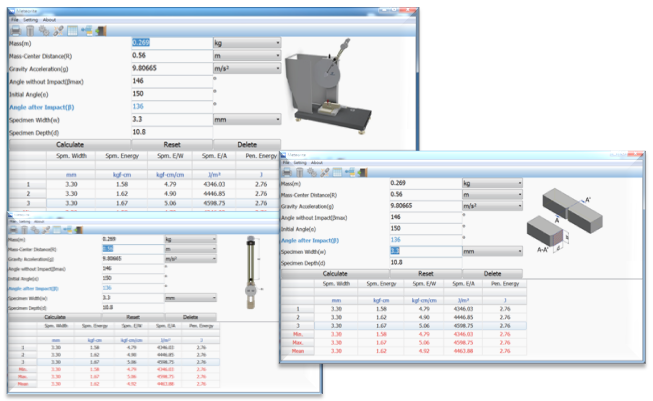Open the kg mass unit dropdown in the top-left window

[x=246, y=44]
